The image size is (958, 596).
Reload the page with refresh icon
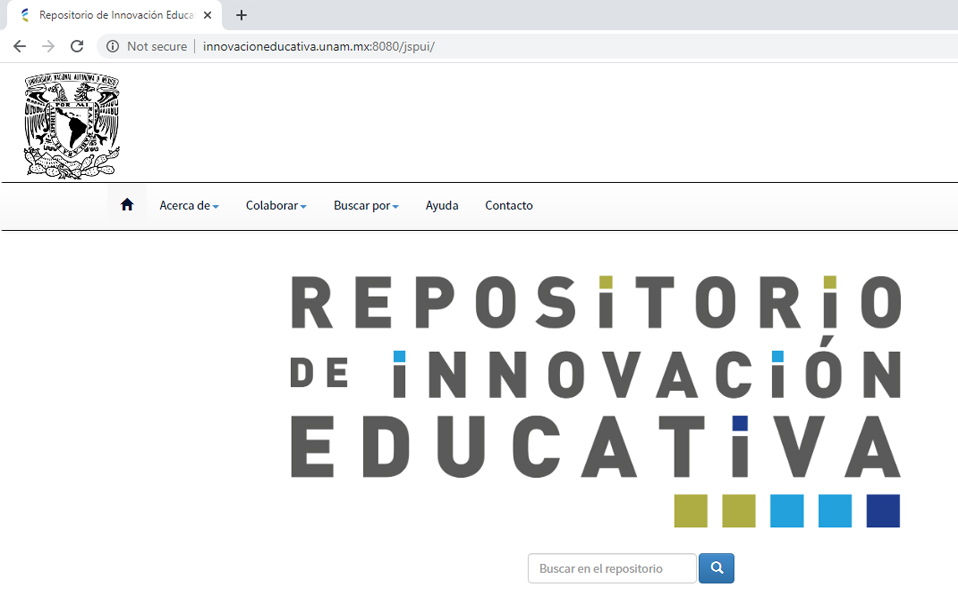77,46
